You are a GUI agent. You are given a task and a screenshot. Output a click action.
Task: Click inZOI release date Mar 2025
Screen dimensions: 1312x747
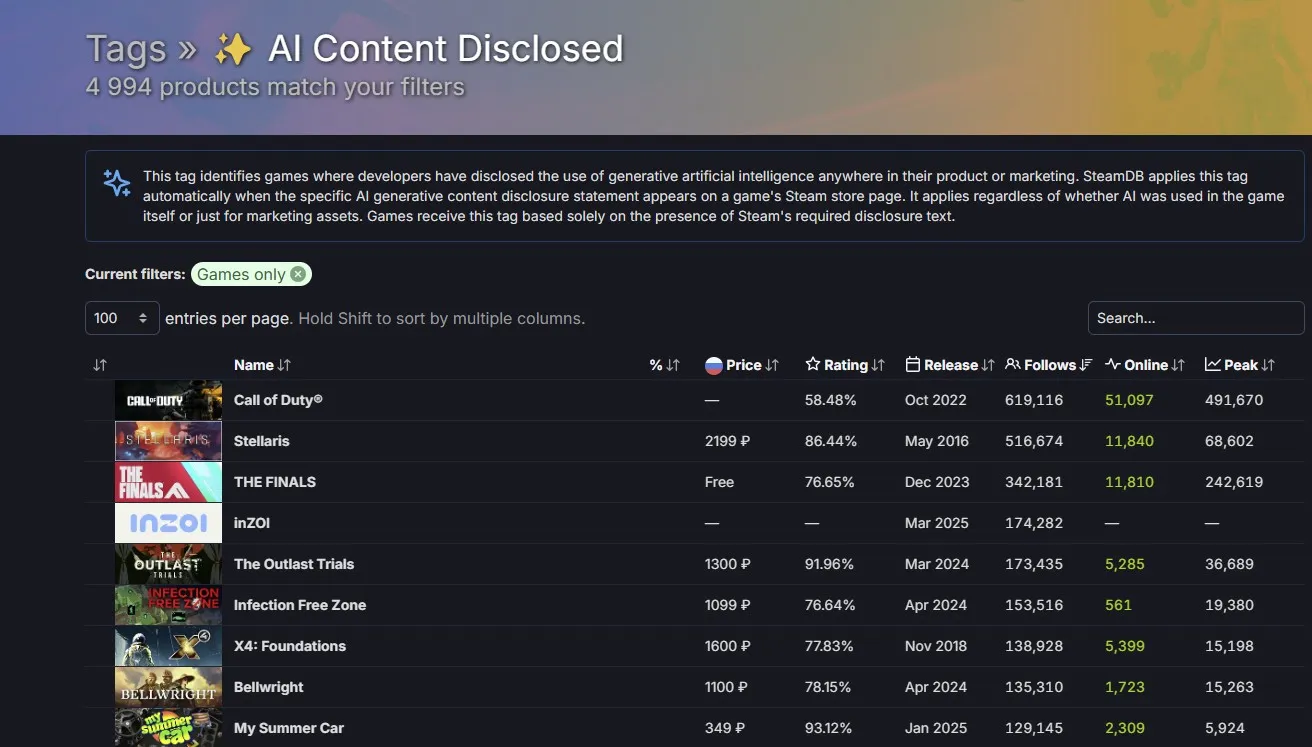click(937, 523)
